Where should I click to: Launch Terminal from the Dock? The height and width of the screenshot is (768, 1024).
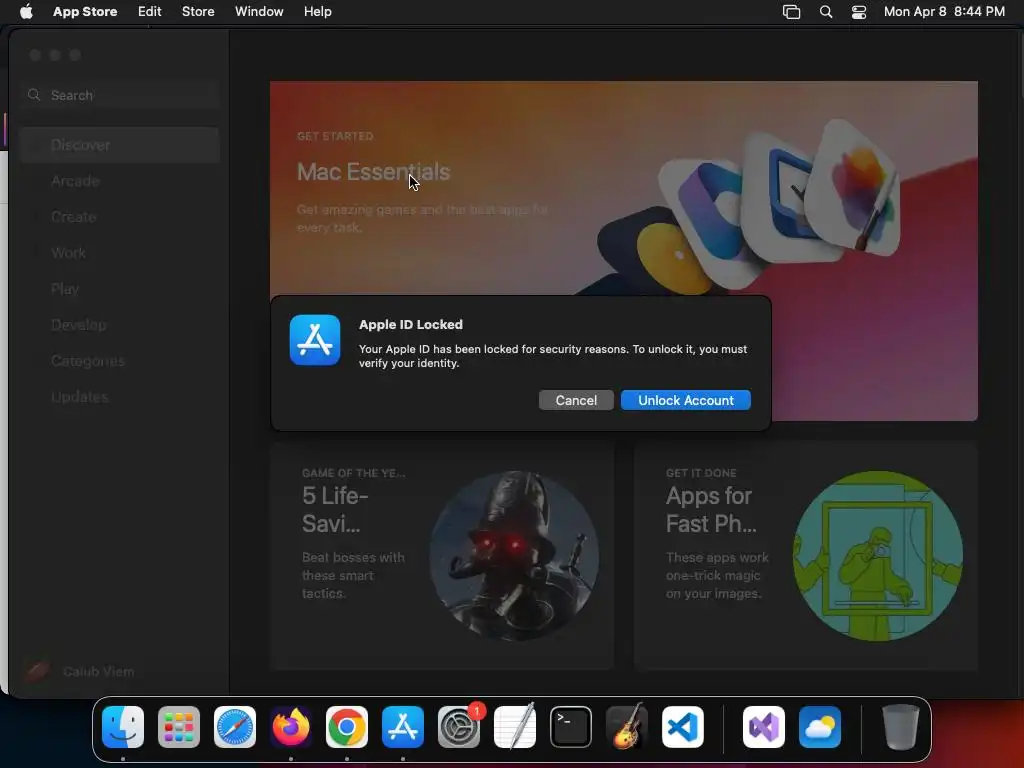(x=571, y=727)
